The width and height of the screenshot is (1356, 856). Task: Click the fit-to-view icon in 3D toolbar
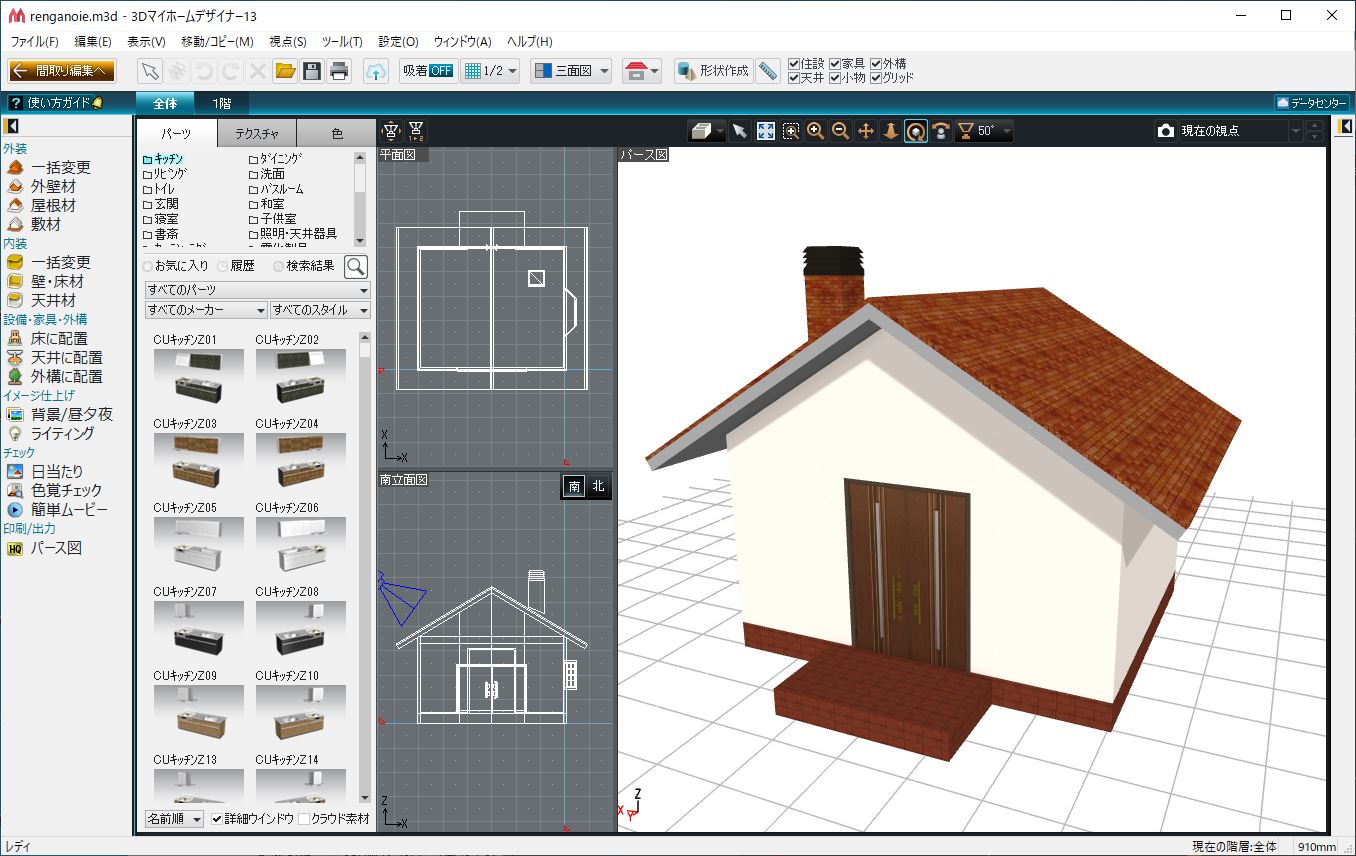(766, 131)
